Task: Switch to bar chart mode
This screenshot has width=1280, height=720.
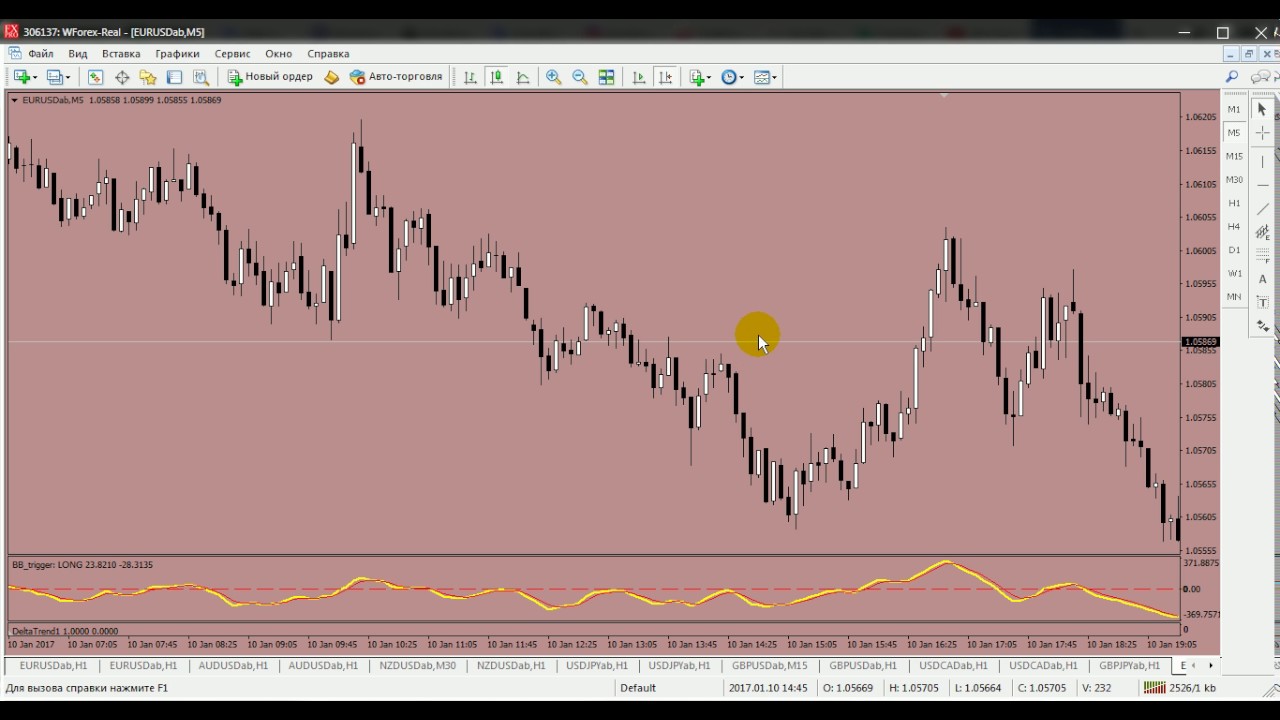Action: click(x=470, y=77)
